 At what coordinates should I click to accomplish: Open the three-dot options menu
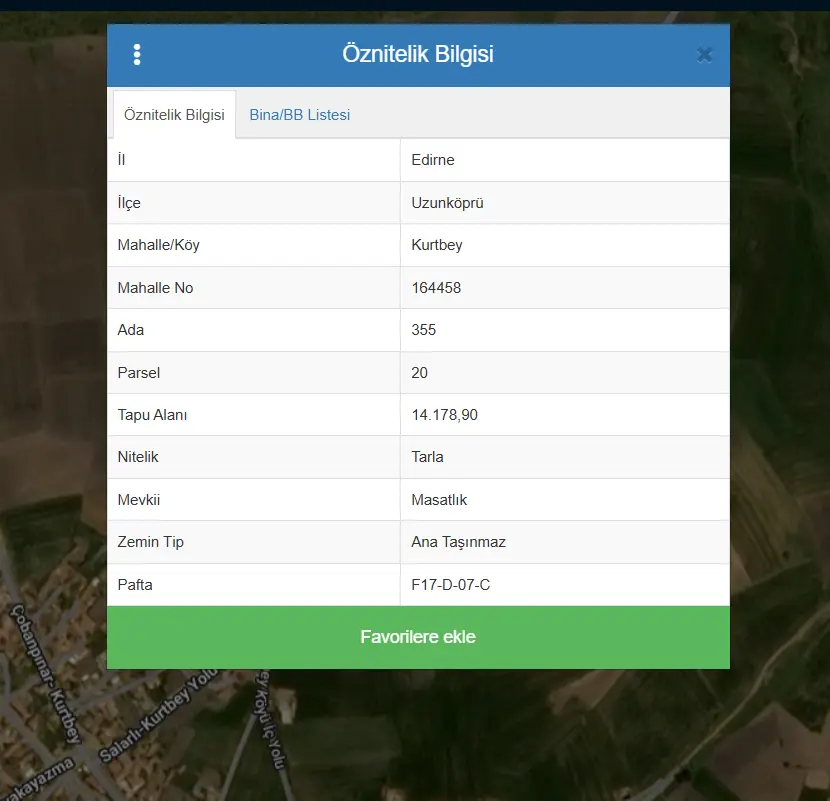point(137,55)
